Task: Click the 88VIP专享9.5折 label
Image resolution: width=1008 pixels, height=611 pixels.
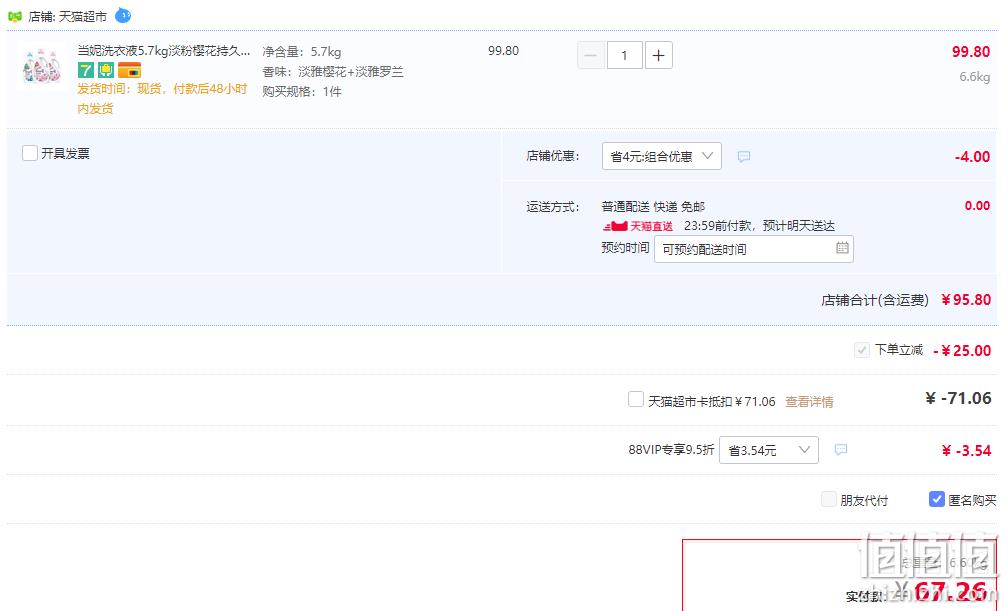Action: (671, 450)
